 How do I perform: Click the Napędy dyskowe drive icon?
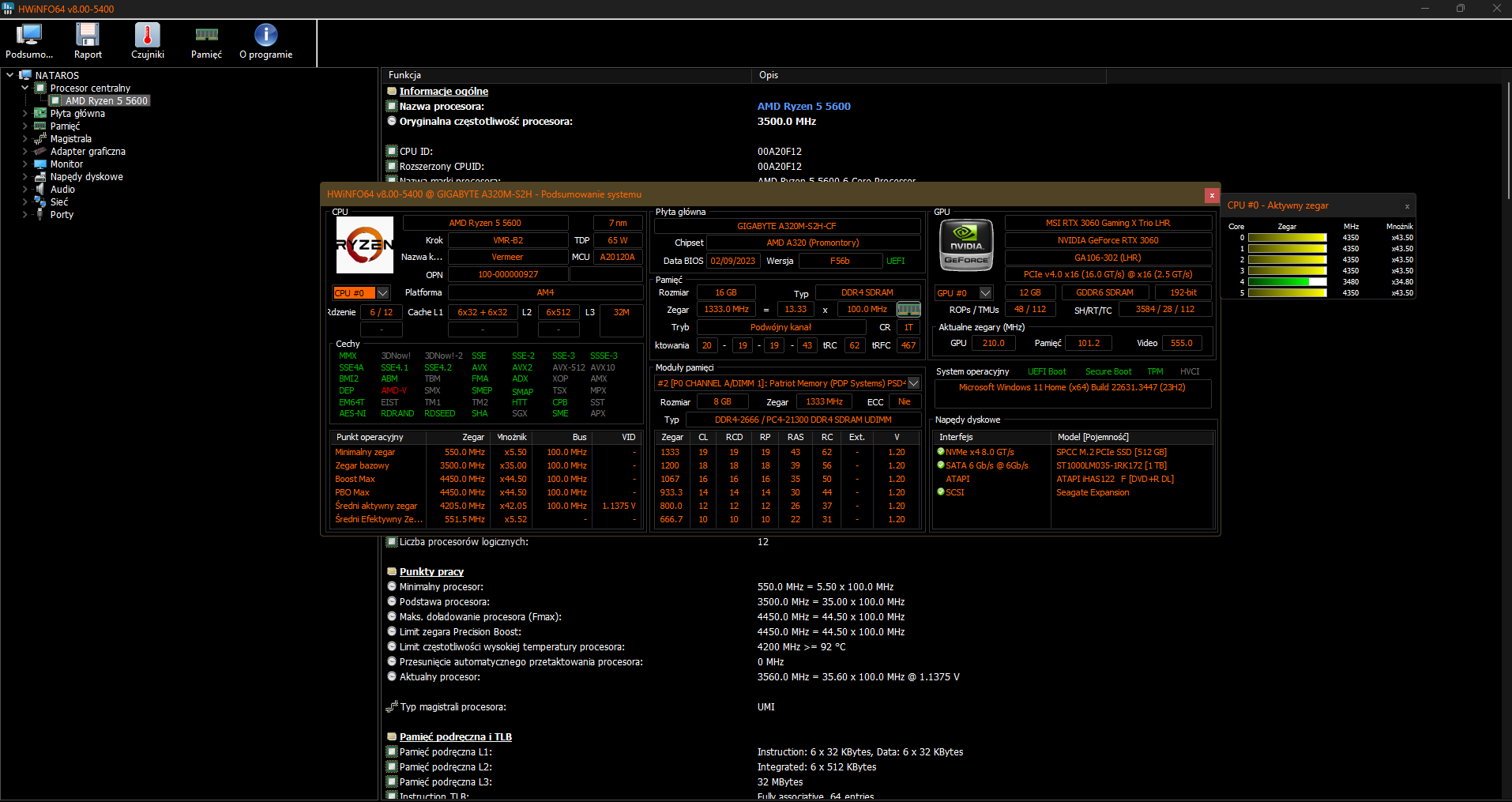click(x=40, y=176)
